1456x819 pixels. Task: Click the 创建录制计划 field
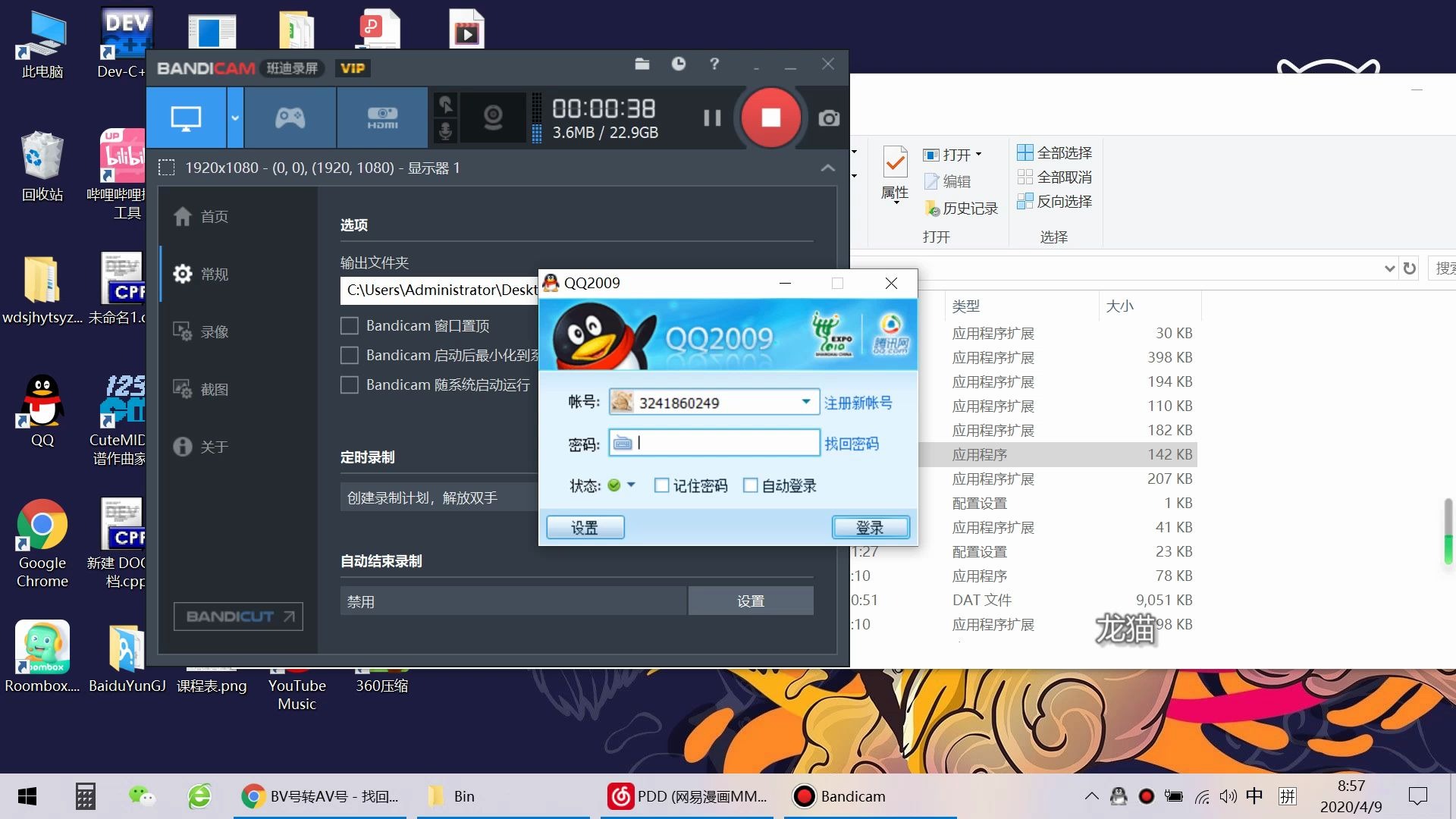440,497
